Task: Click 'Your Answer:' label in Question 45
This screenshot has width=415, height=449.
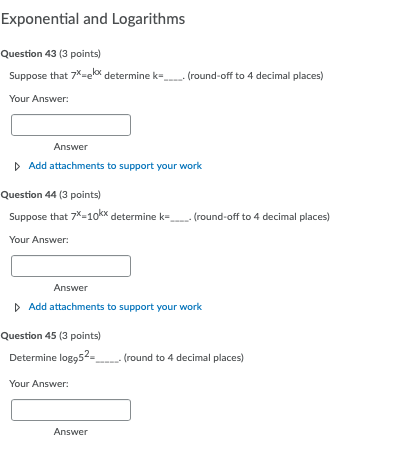Action: (39, 384)
